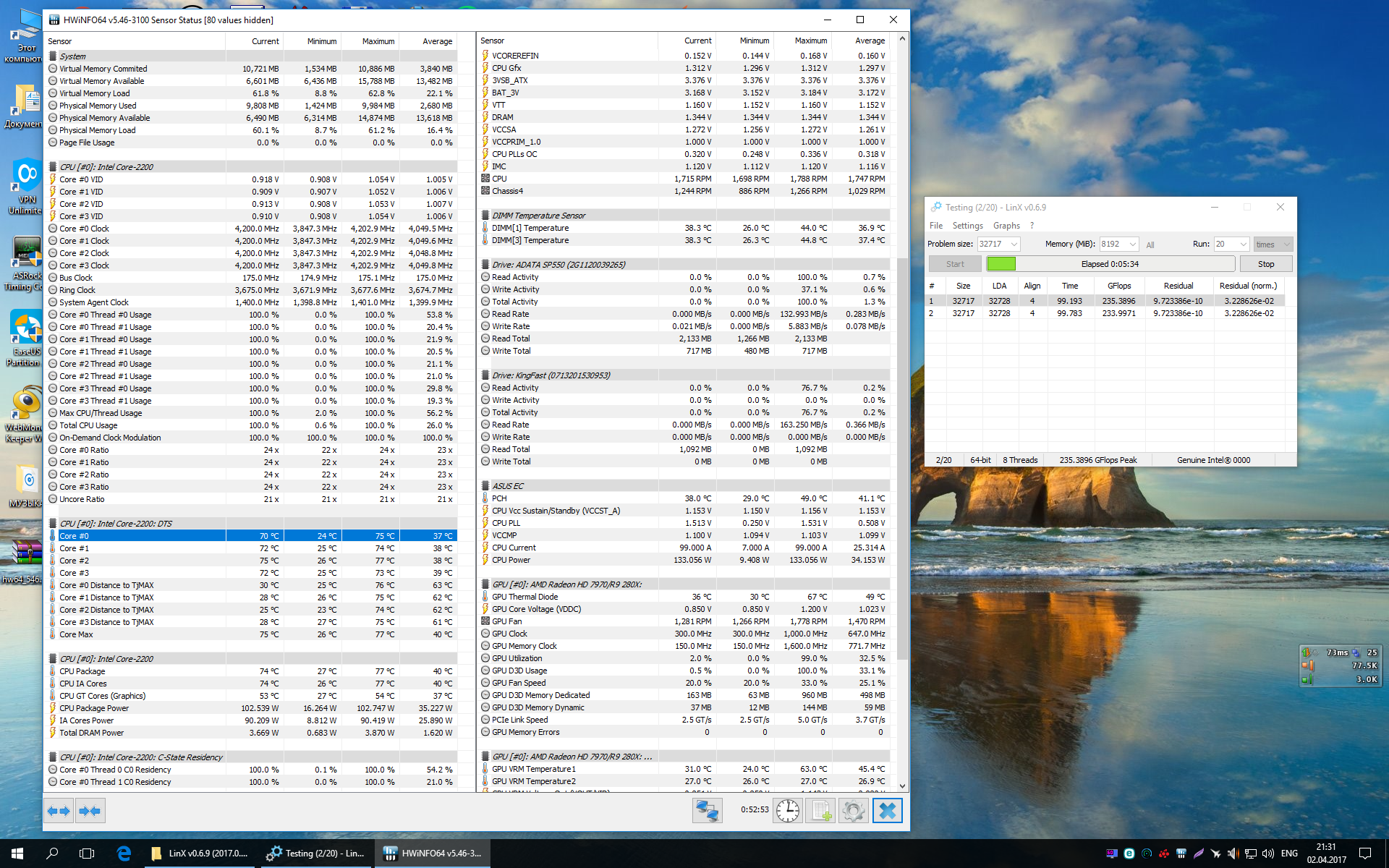Click the LinX elapsed progress bar
The height and width of the screenshot is (868, 1389).
[1110, 264]
